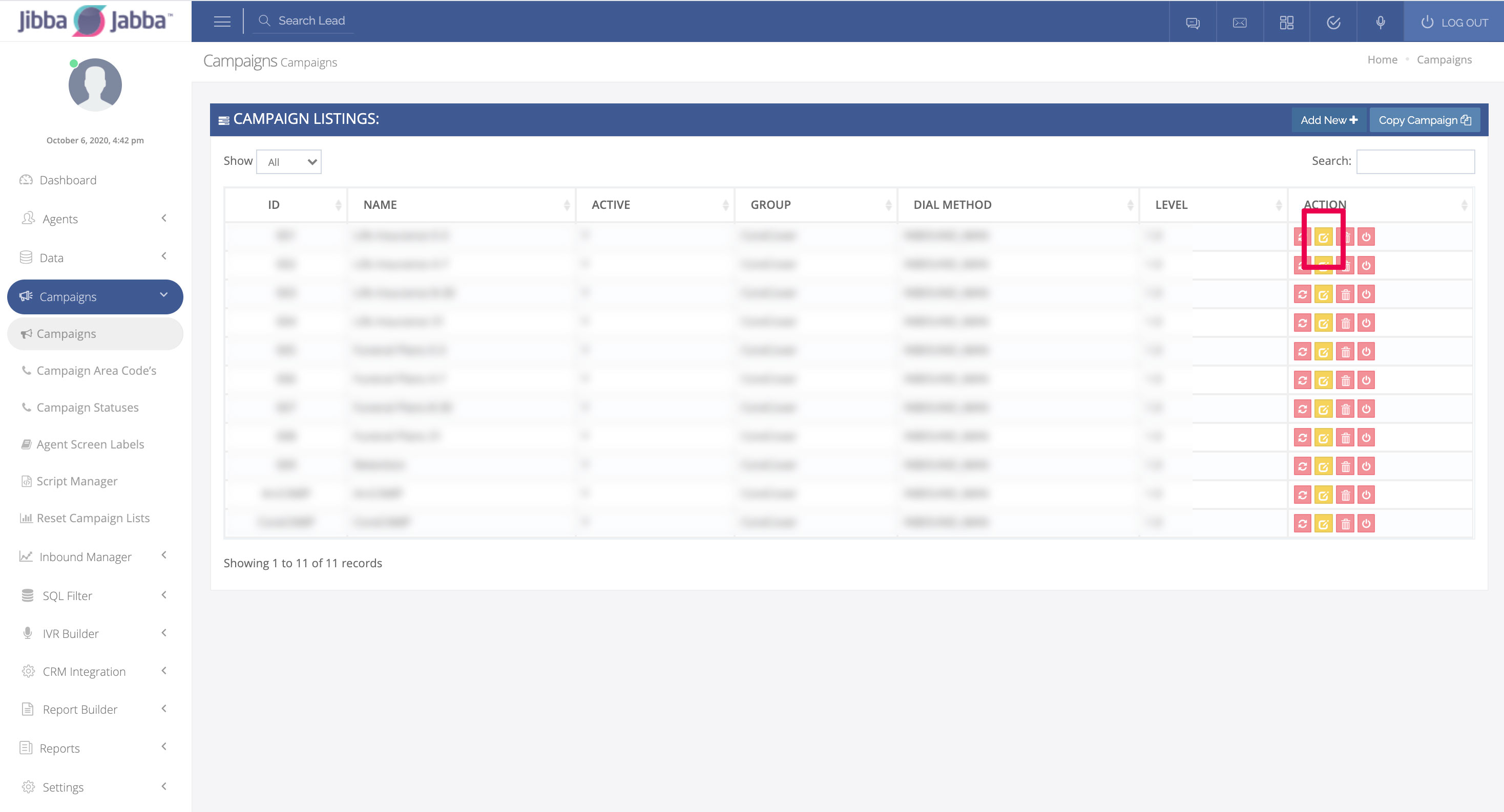This screenshot has width=1504, height=812.
Task: Click the Copy Campaign button
Action: 1424,120
